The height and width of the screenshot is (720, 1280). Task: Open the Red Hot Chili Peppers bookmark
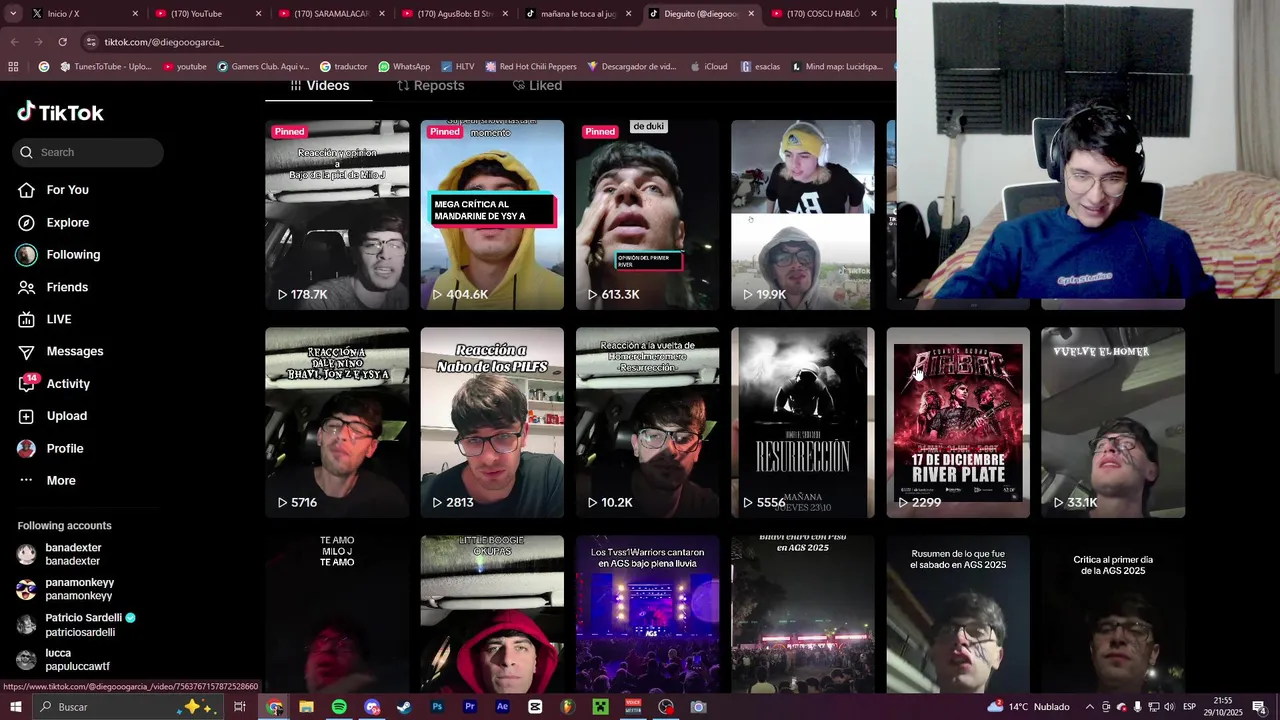pyautogui.click(x=531, y=67)
